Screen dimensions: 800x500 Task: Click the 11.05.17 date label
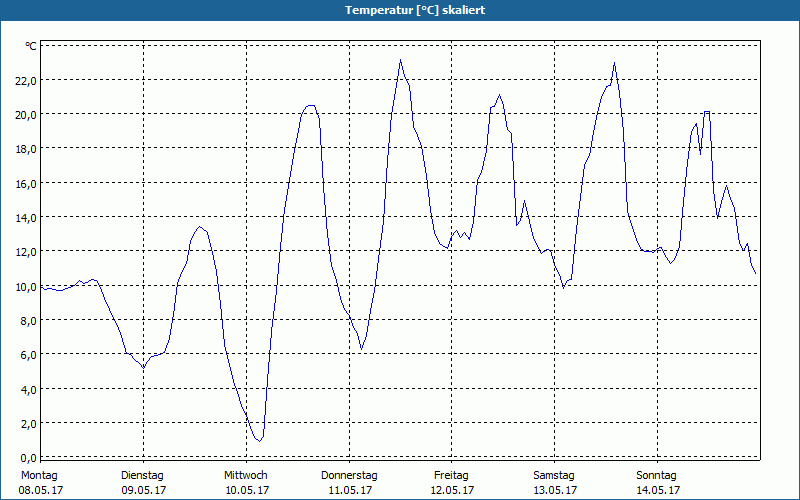pos(350,490)
